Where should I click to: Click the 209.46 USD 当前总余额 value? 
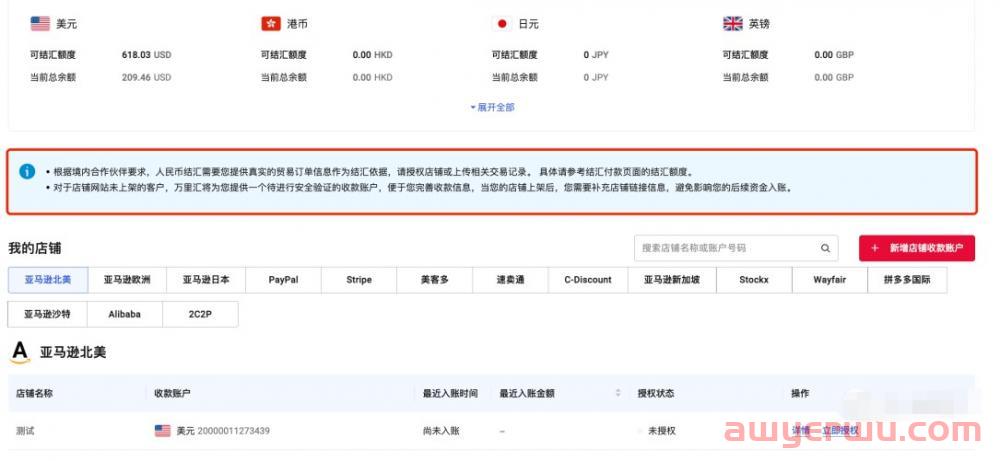(x=146, y=77)
